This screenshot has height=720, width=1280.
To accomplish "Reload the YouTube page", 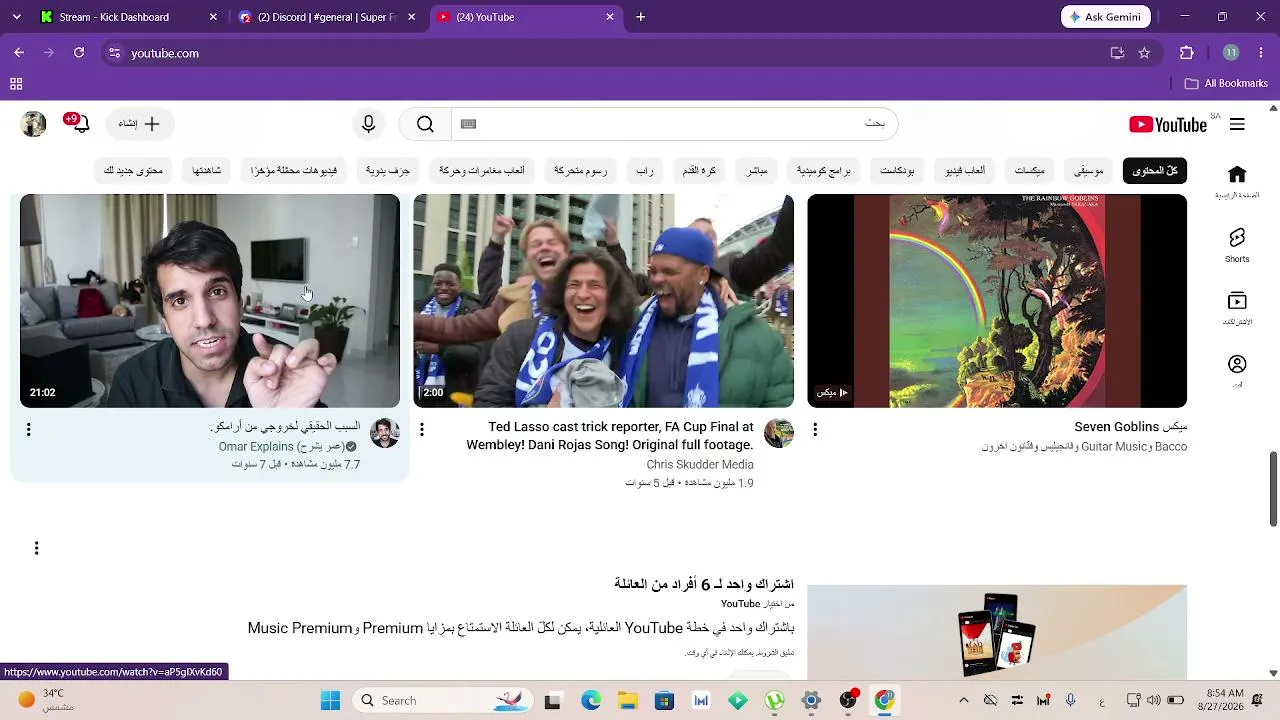I will pos(79,53).
